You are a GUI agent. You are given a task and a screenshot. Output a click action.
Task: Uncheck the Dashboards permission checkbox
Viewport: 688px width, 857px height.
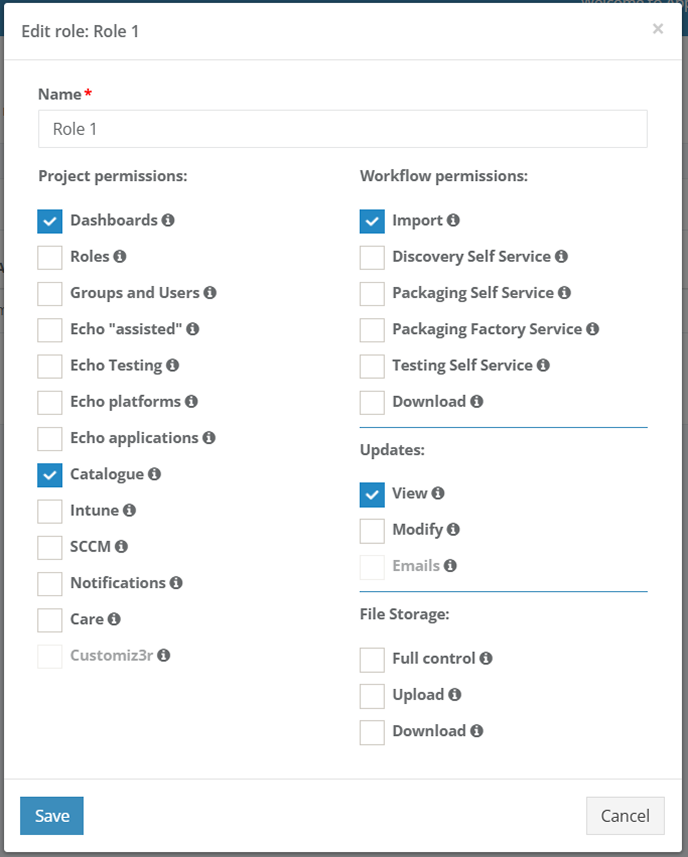[x=50, y=221]
